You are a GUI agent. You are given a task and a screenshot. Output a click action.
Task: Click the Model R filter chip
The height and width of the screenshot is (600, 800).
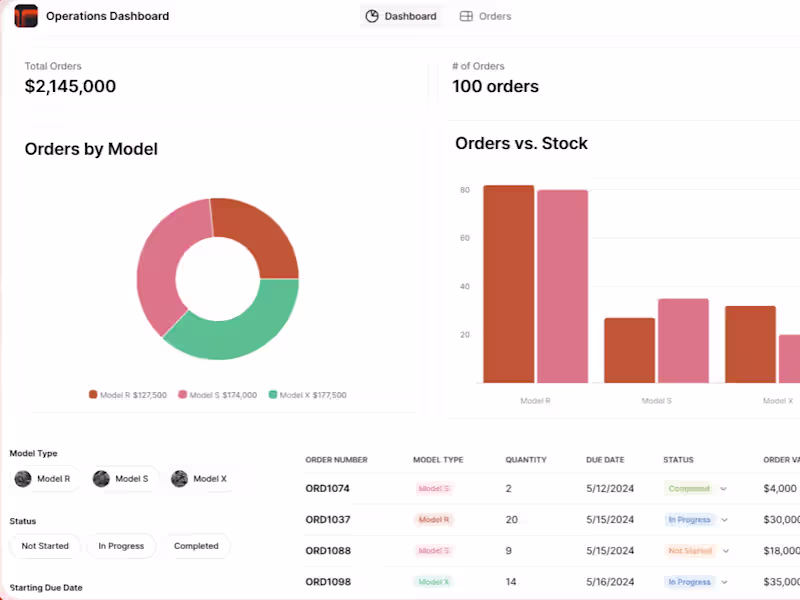[x=44, y=479]
